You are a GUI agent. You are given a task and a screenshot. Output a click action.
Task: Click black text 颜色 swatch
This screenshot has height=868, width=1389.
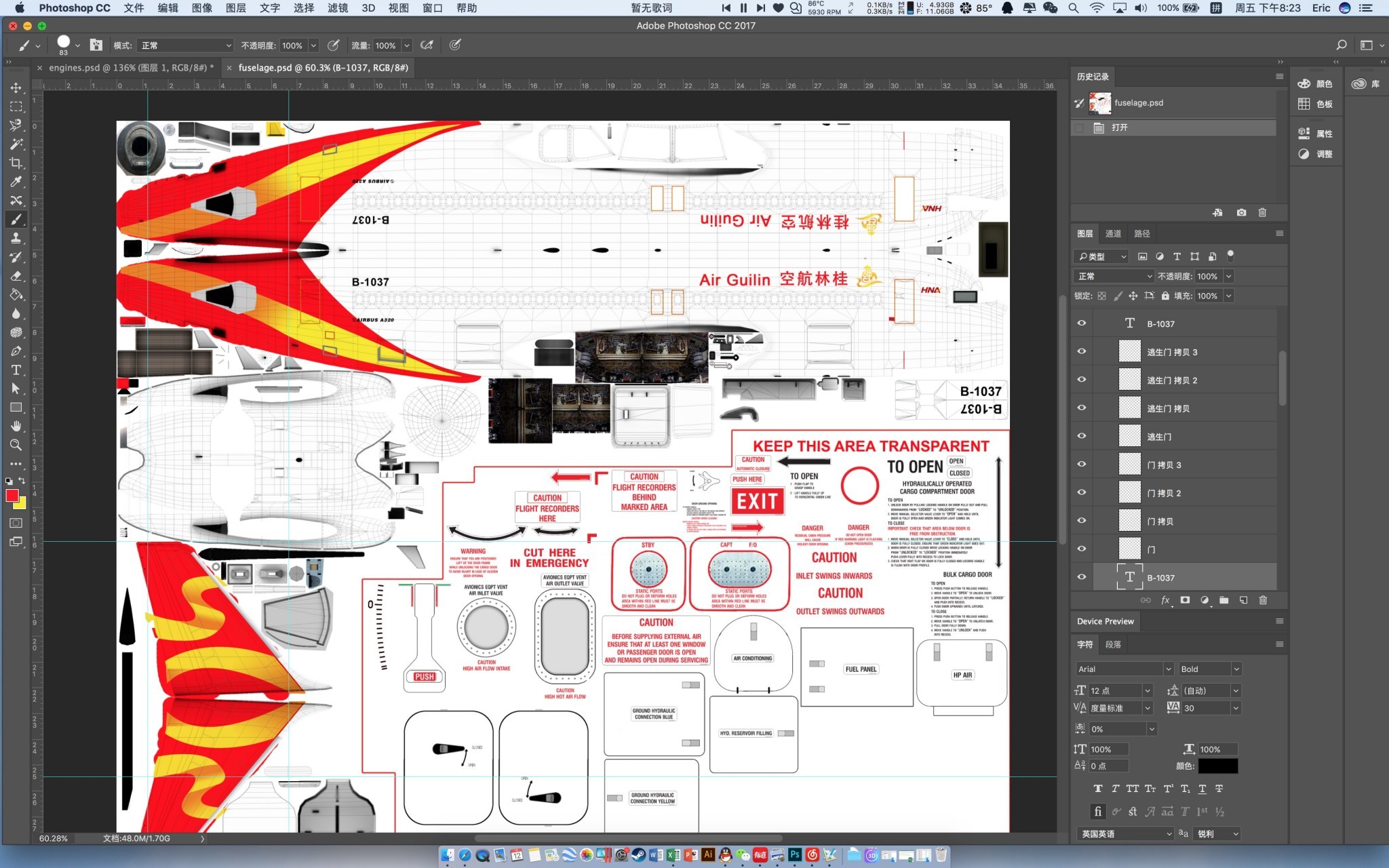pyautogui.click(x=1218, y=766)
